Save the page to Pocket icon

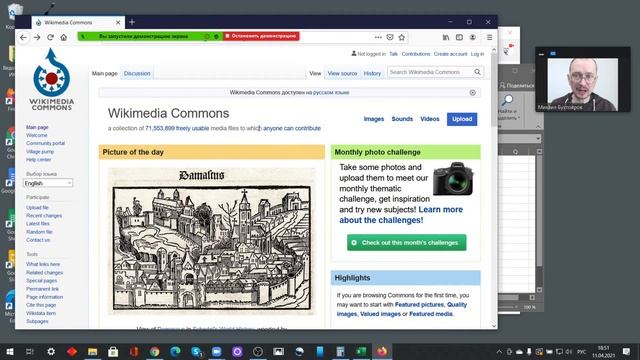[390, 37]
